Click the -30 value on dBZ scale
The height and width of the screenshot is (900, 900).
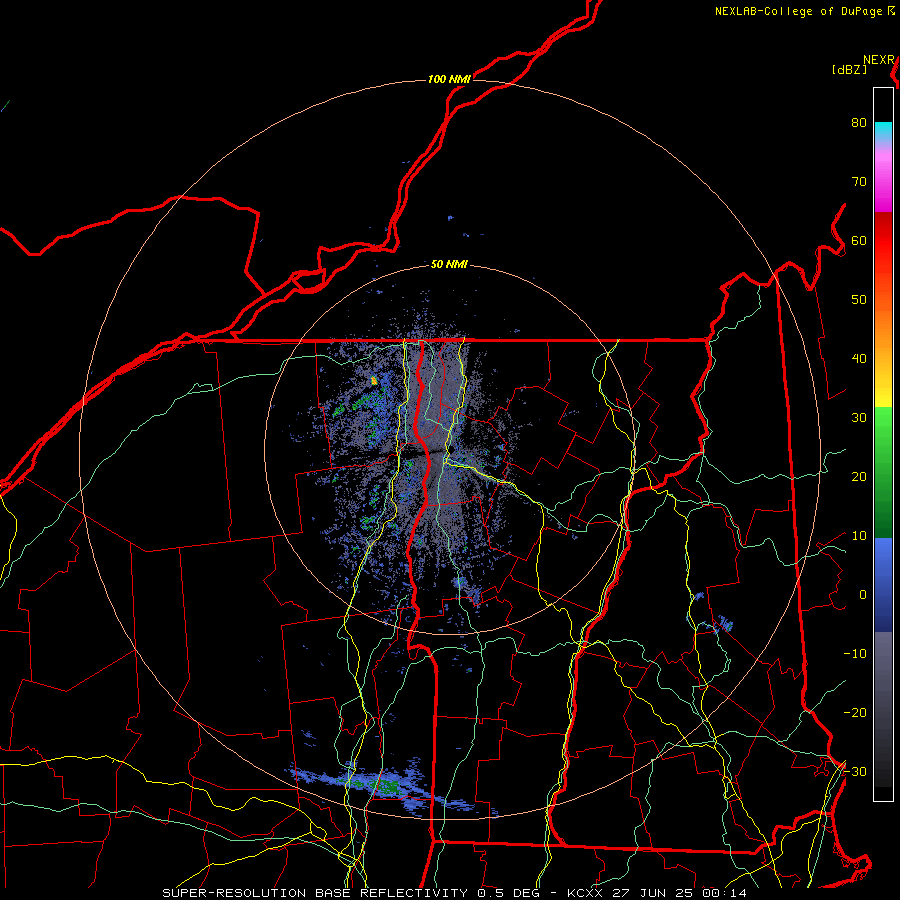coord(855,772)
